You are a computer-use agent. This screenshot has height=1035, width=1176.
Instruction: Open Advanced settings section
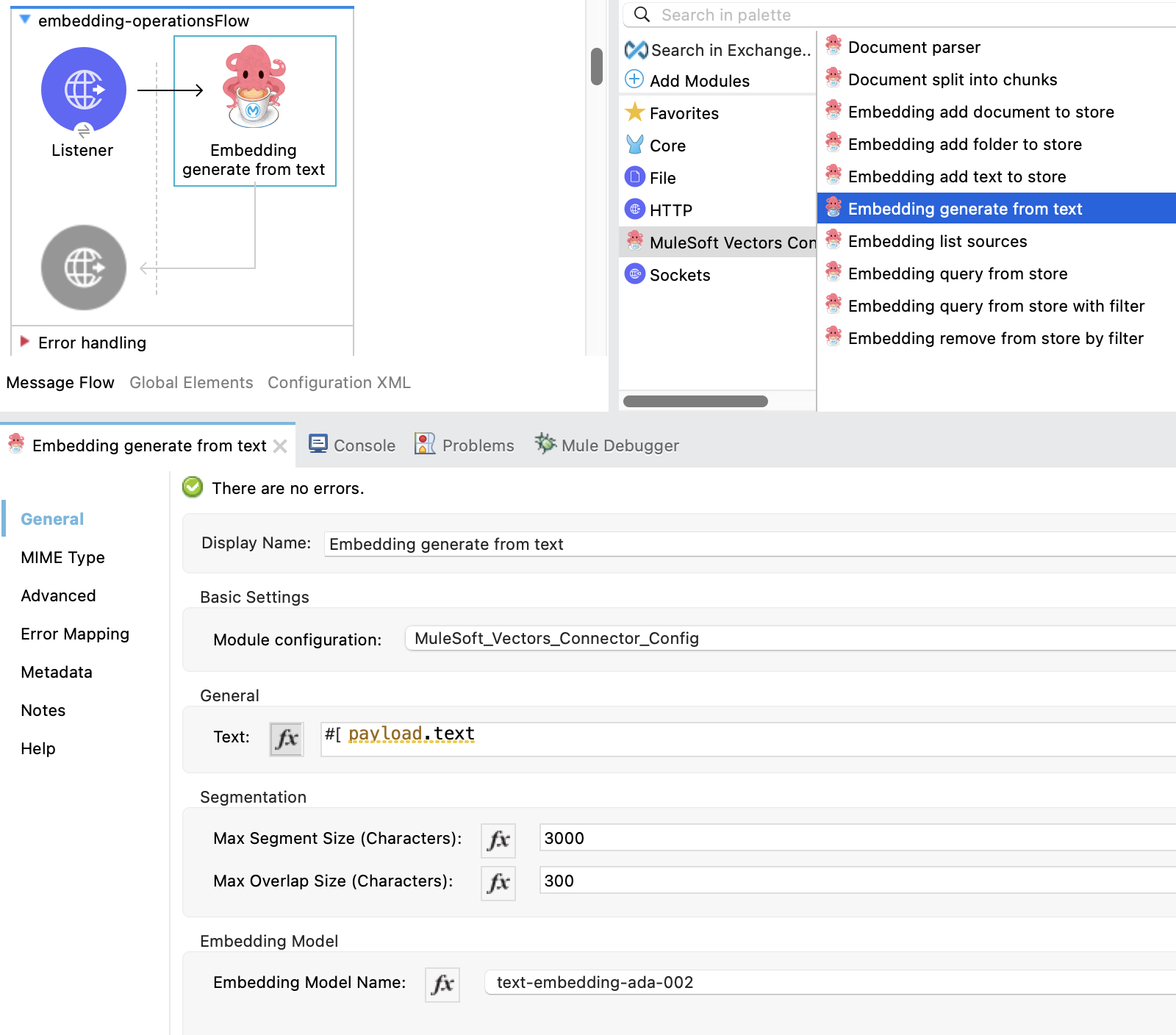click(58, 595)
